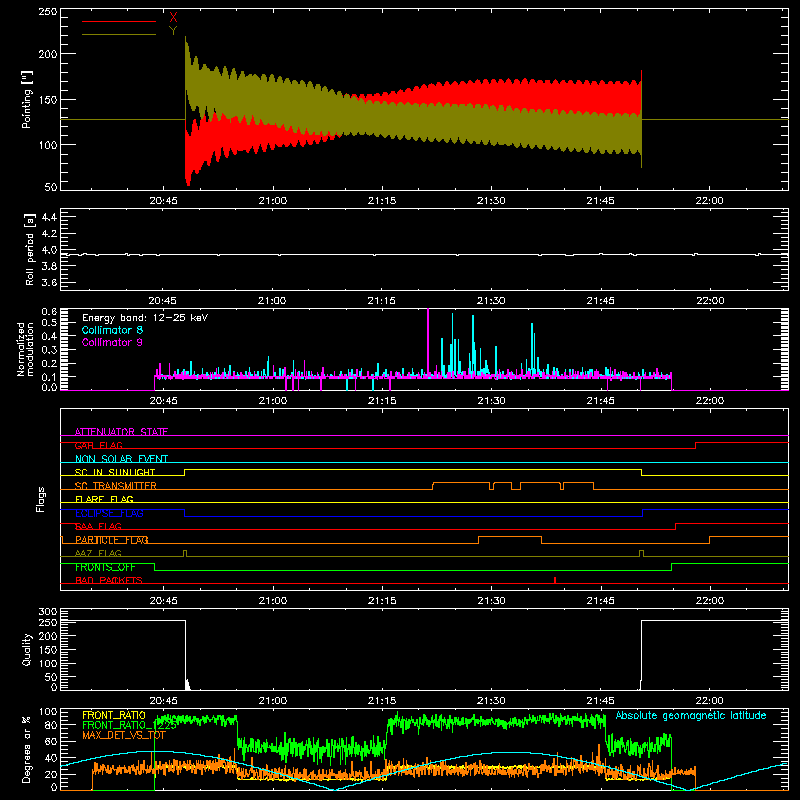
Task: Click the '250' tick label on Pointing axis
Action: 47,11
